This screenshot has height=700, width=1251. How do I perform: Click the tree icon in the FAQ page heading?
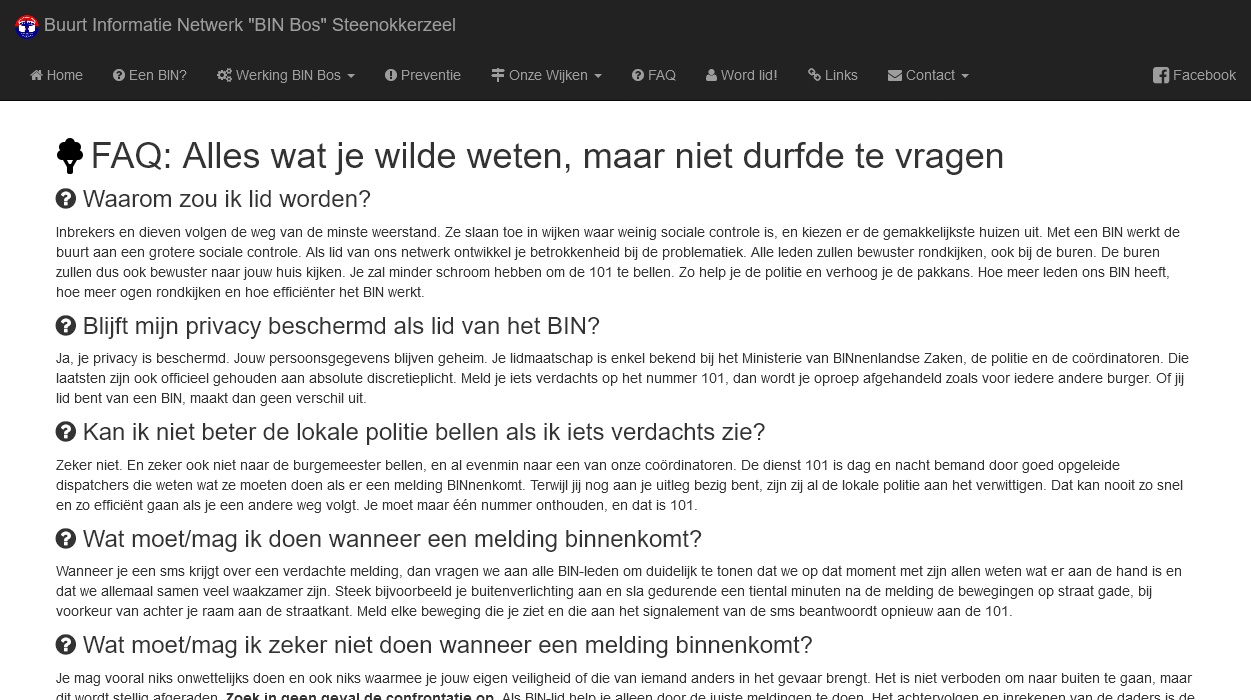(70, 156)
